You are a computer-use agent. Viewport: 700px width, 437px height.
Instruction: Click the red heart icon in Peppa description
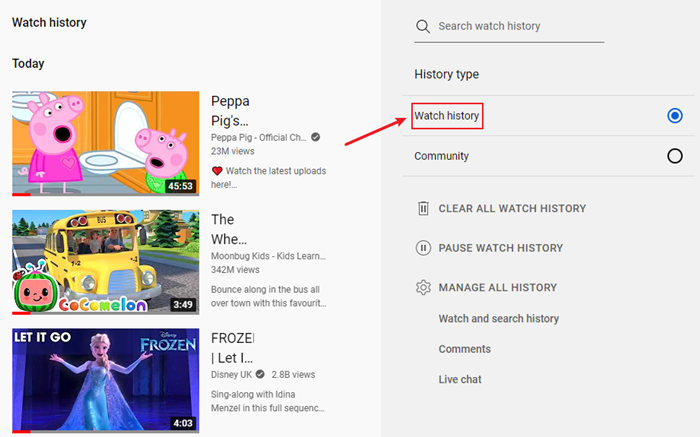point(217,171)
